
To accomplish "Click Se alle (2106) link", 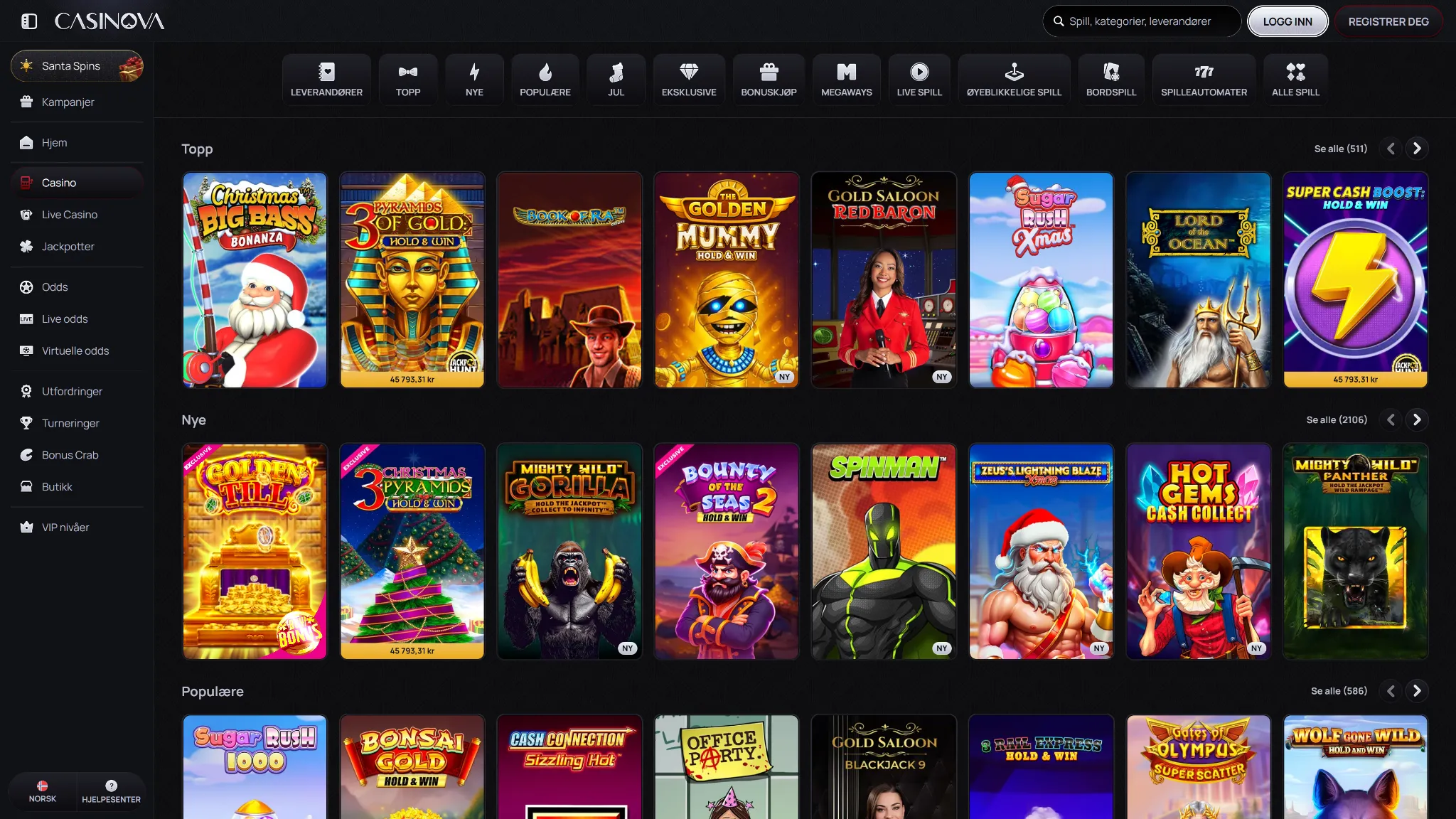I will [1336, 420].
